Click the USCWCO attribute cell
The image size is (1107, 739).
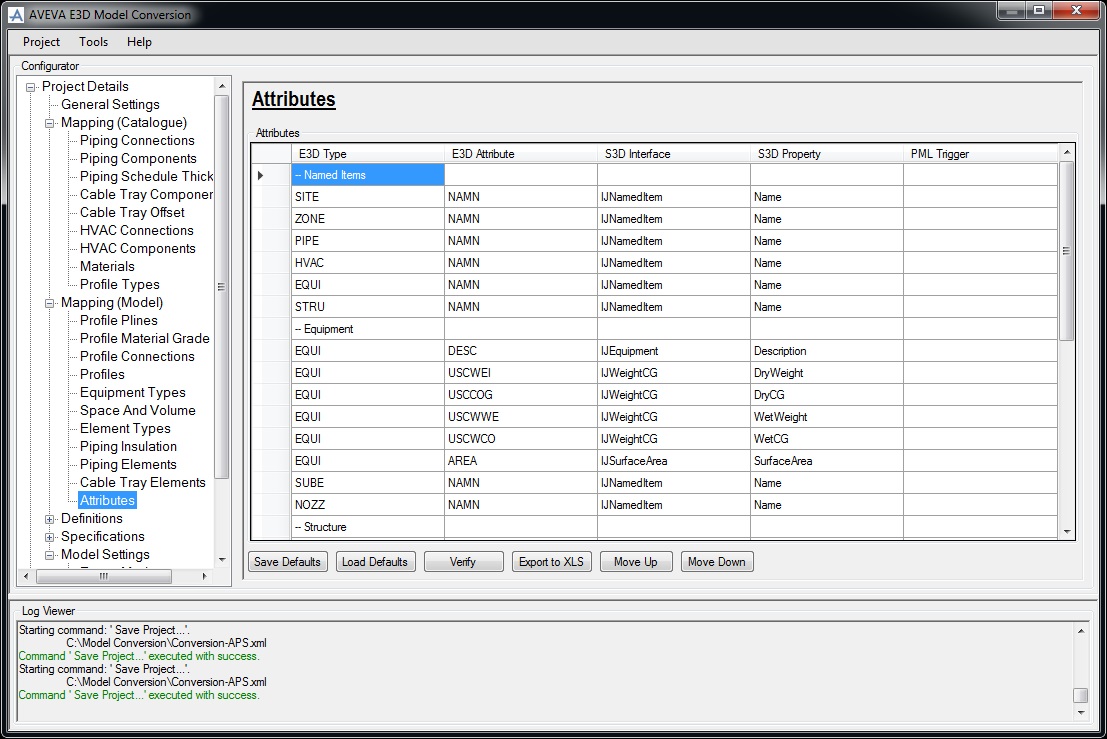point(521,438)
